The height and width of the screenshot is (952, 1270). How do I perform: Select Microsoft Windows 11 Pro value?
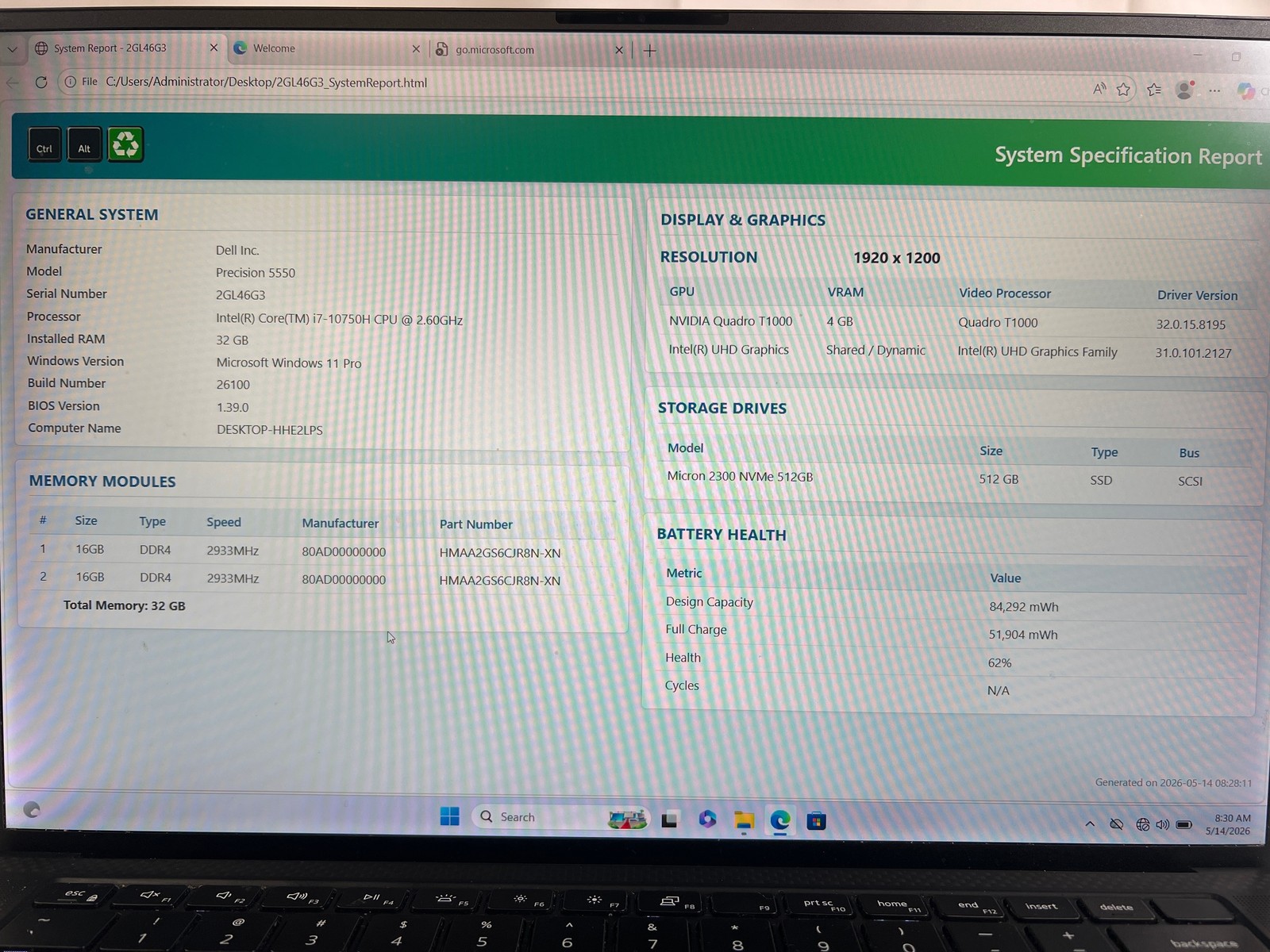pos(289,363)
